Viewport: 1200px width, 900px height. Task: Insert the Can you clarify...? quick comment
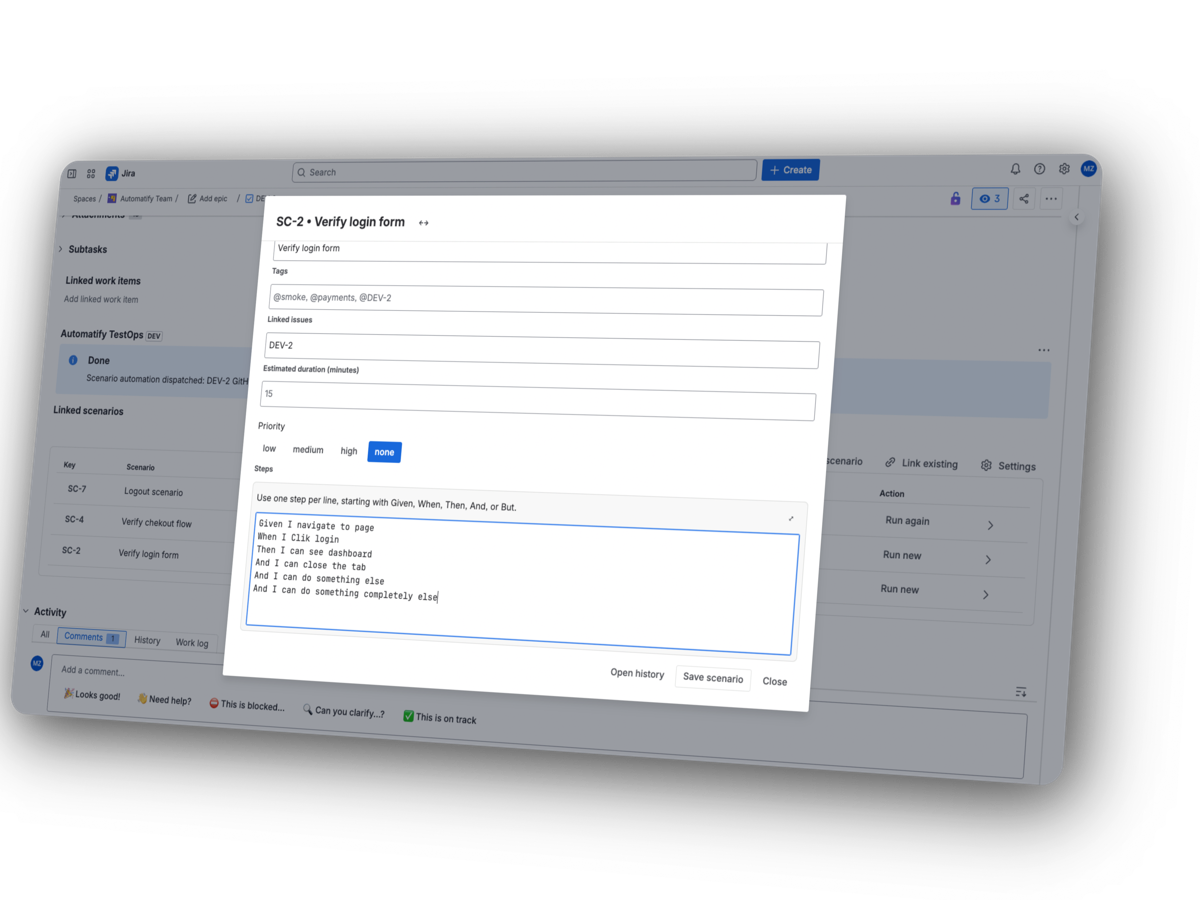click(344, 711)
